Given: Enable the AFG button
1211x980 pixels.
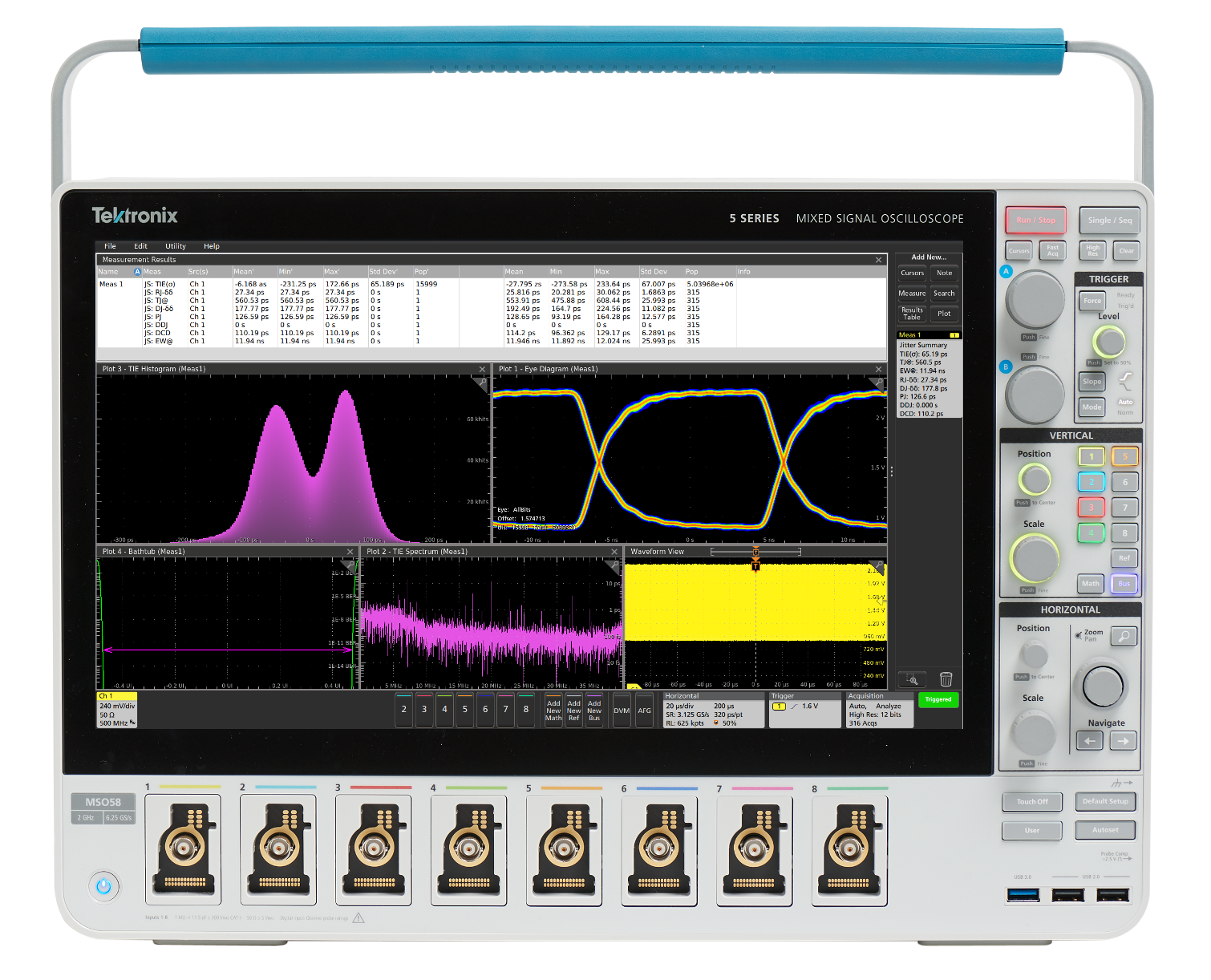Looking at the screenshot, I should [x=644, y=711].
